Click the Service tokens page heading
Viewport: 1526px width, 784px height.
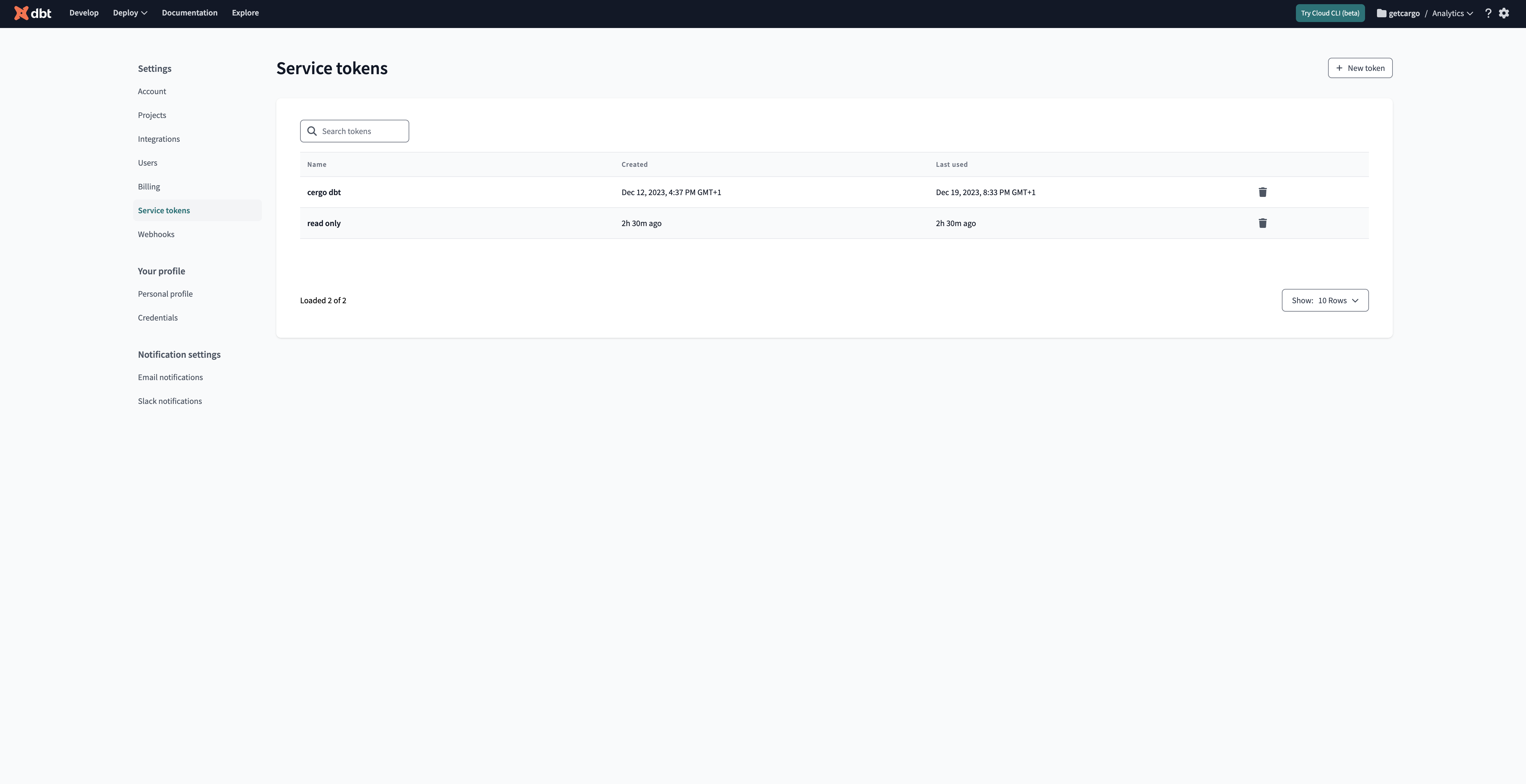[x=332, y=68]
